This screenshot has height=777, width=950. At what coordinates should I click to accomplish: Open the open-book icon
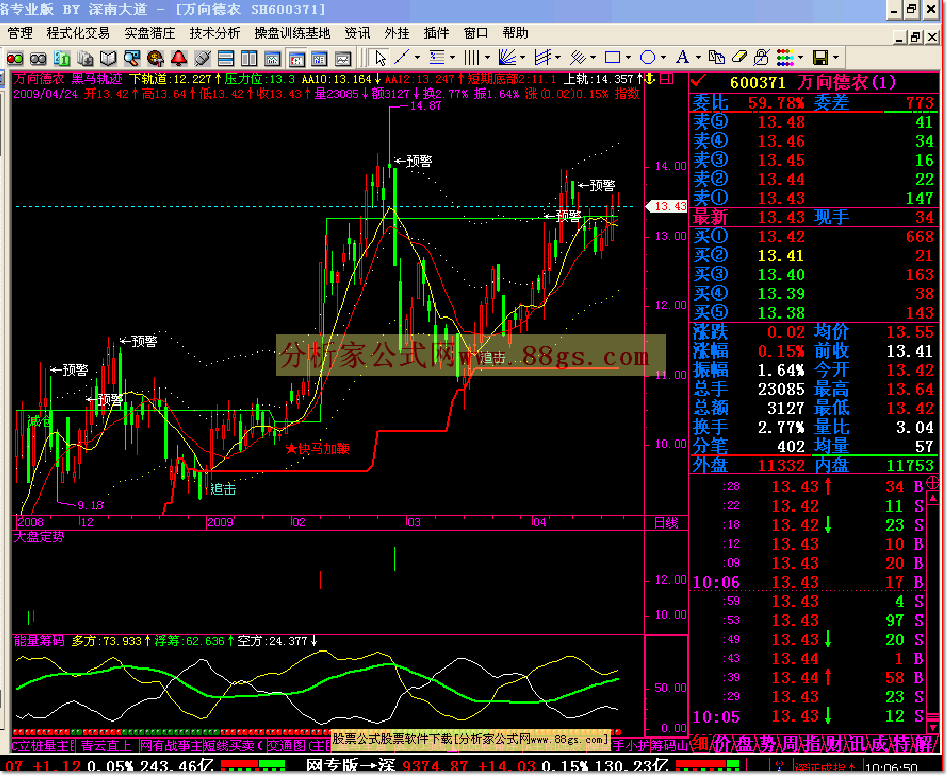pyautogui.click(x=108, y=58)
